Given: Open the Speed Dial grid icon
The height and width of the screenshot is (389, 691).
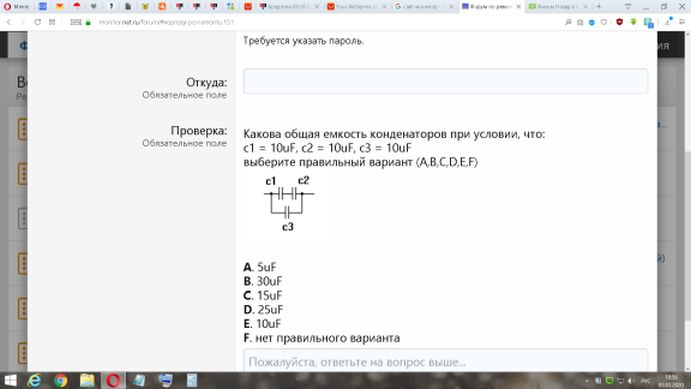Looking at the screenshot, I should coord(52,22).
